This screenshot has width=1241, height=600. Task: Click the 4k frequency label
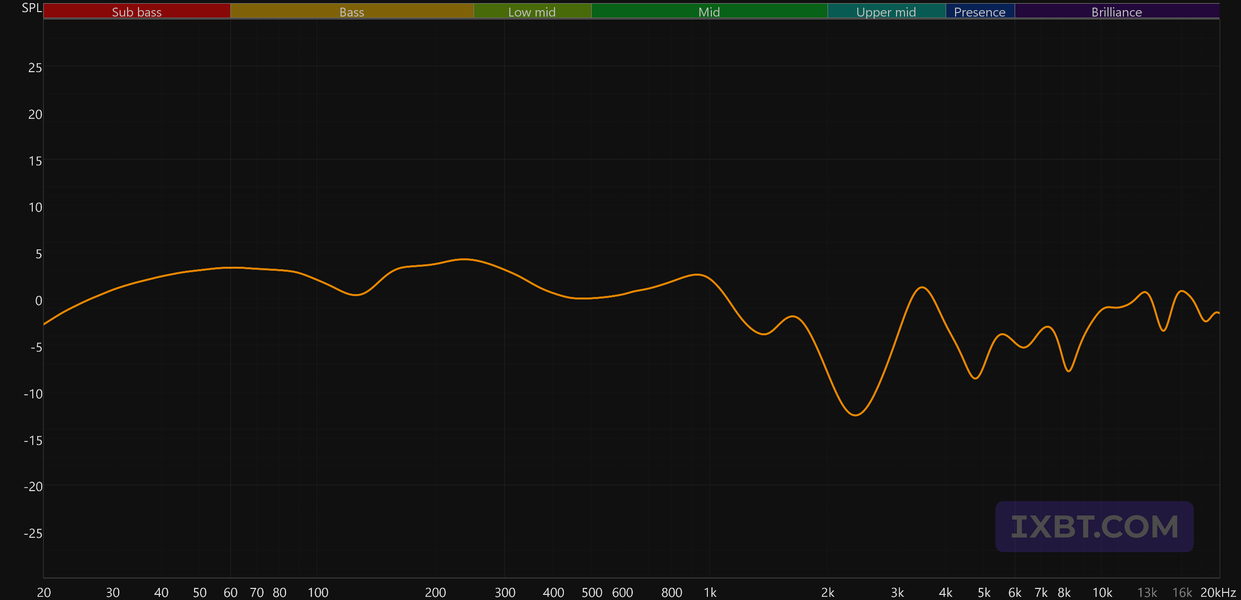(946, 592)
